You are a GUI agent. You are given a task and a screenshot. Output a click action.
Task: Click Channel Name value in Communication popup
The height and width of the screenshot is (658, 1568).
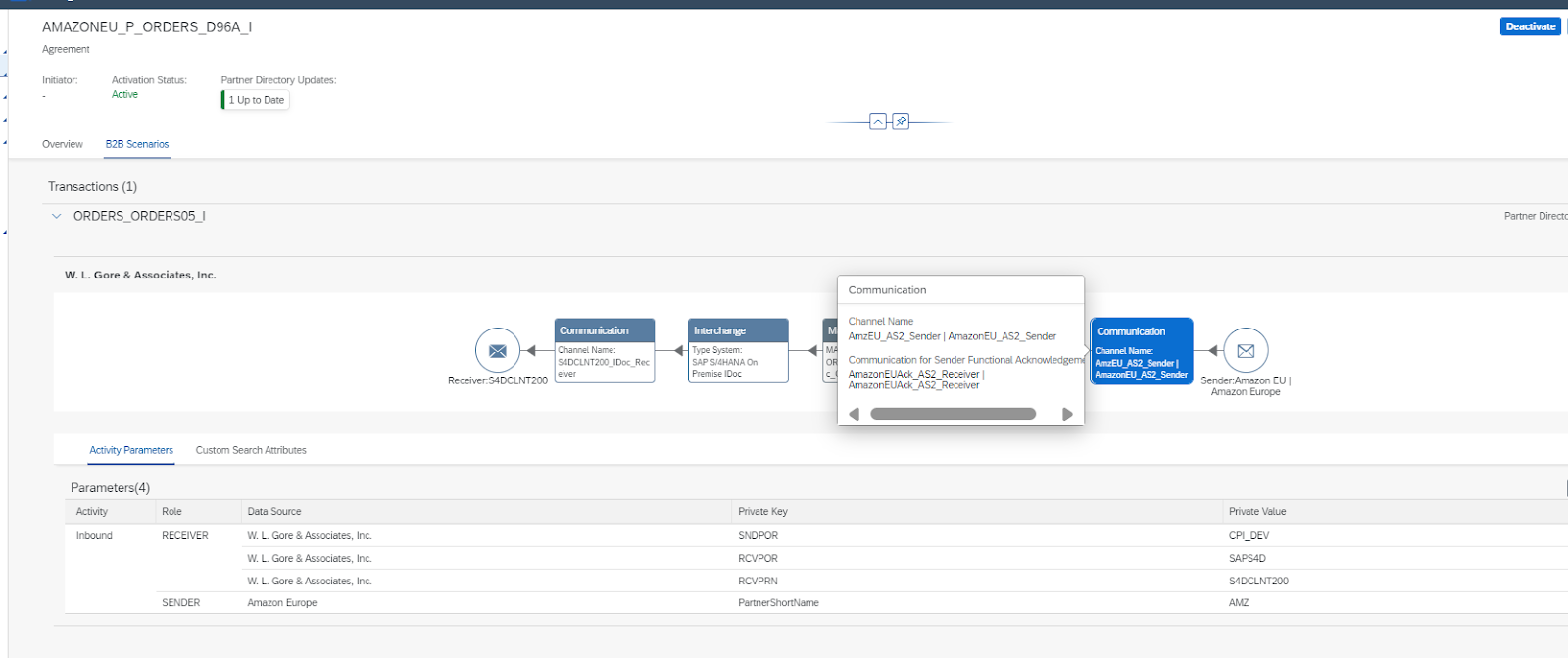tap(952, 336)
